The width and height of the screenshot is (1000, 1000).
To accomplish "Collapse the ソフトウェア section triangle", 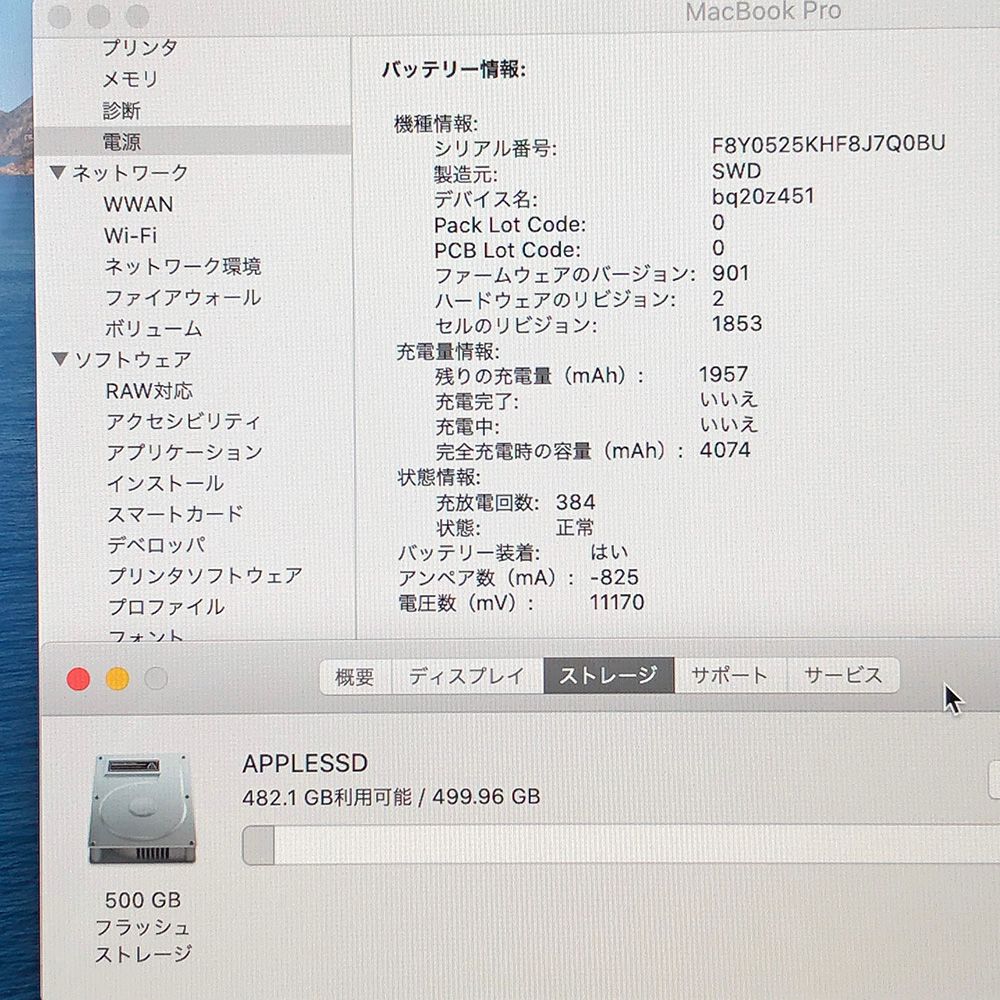I will pyautogui.click(x=60, y=359).
